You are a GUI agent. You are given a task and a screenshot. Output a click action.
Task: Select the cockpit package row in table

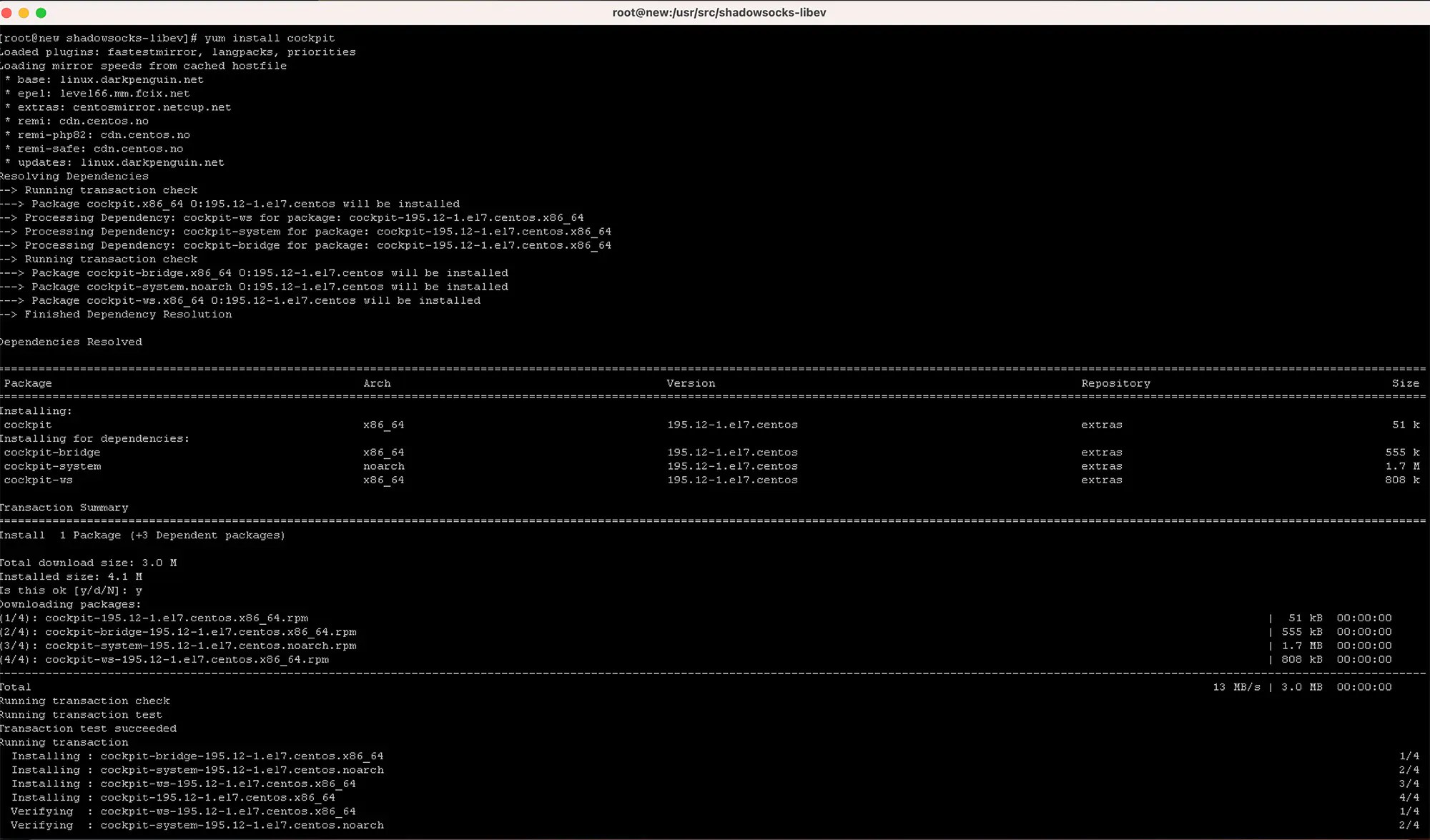[27, 424]
